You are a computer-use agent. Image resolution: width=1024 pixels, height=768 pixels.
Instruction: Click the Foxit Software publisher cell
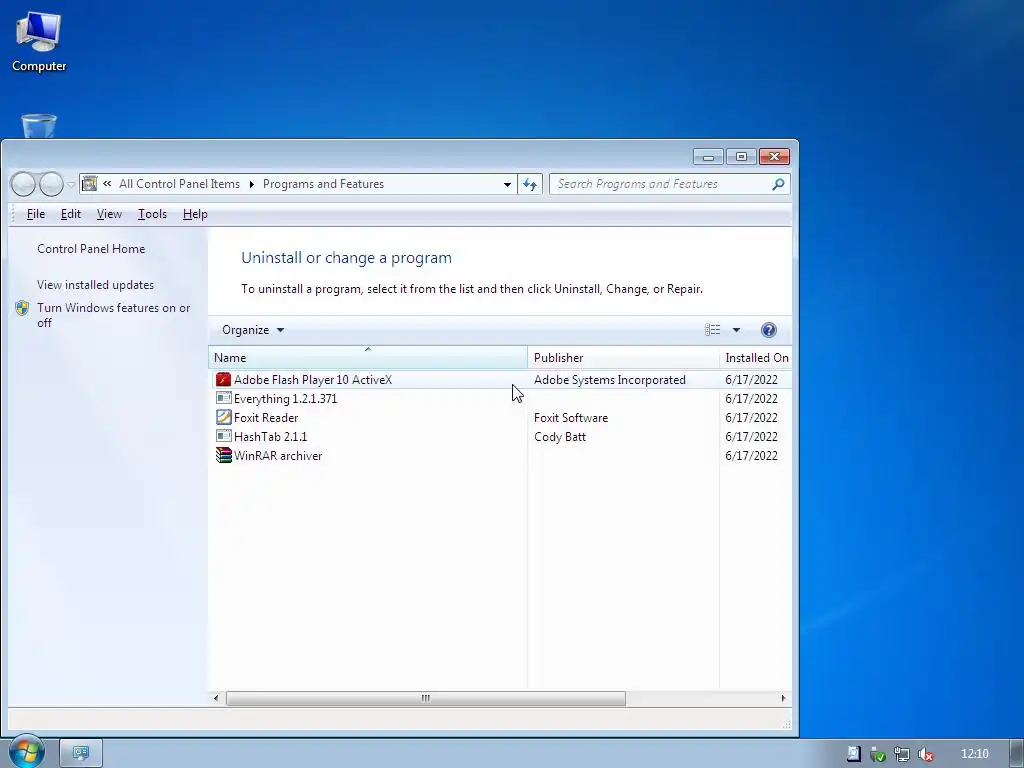point(571,418)
